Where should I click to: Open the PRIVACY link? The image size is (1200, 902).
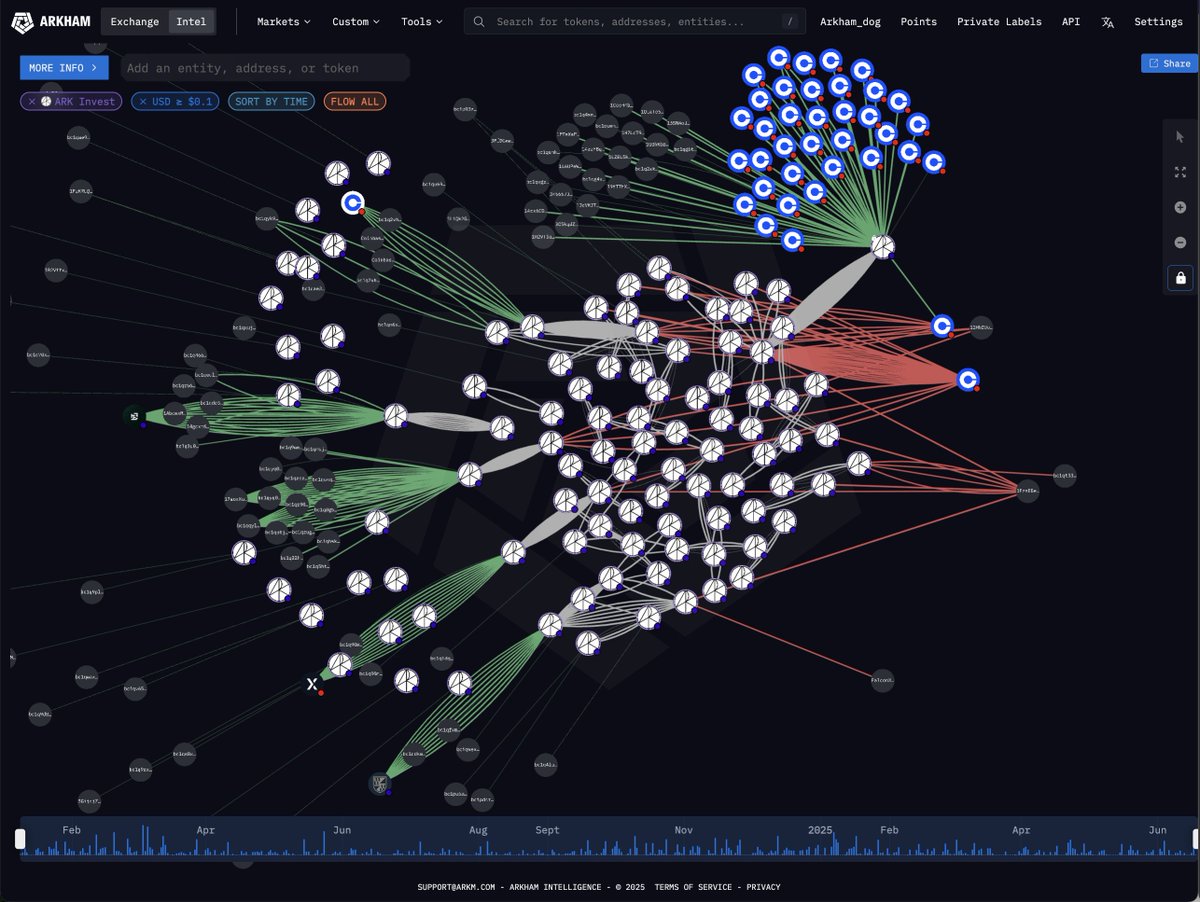point(763,887)
